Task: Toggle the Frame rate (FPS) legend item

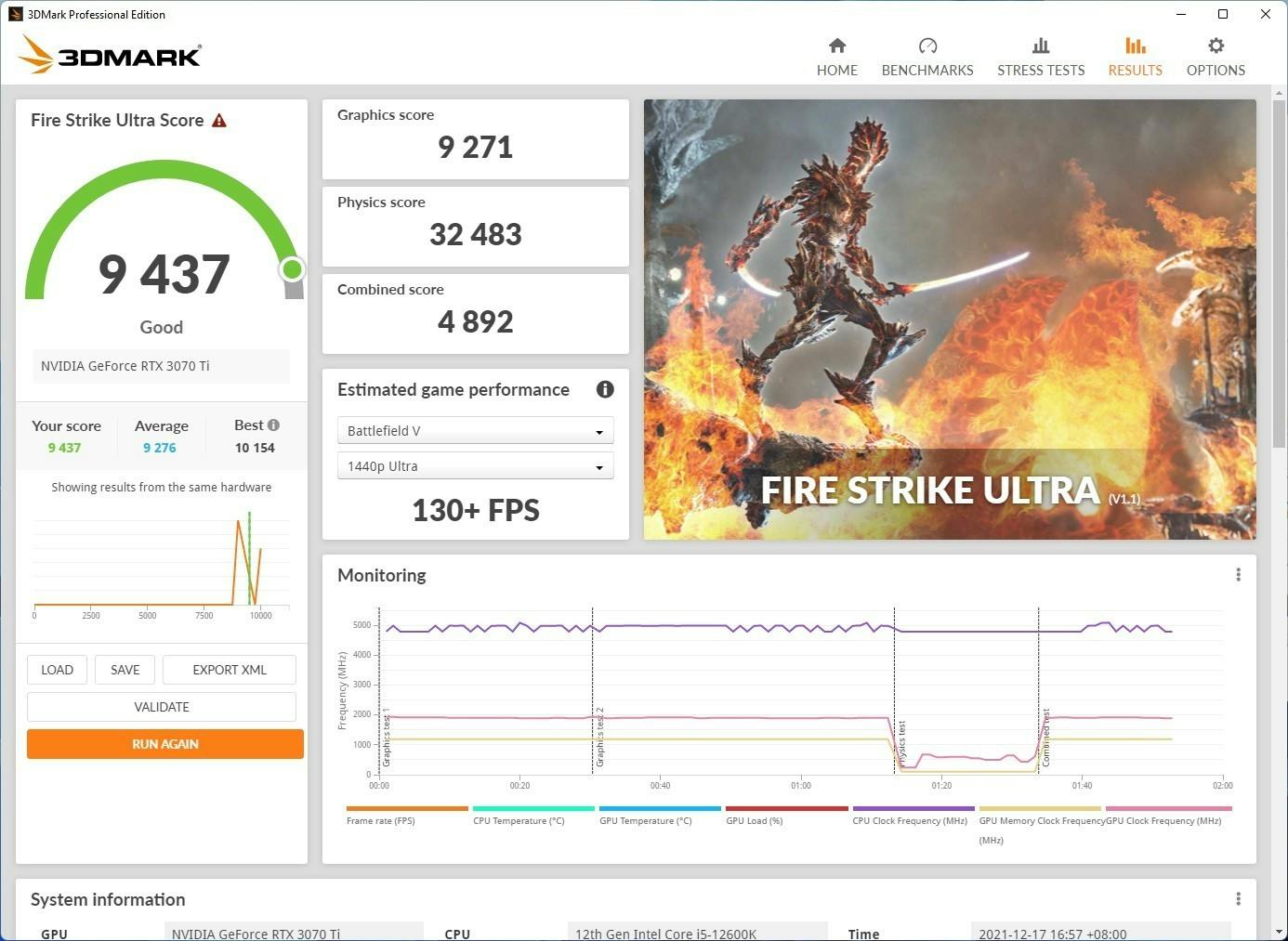Action: pos(381,820)
